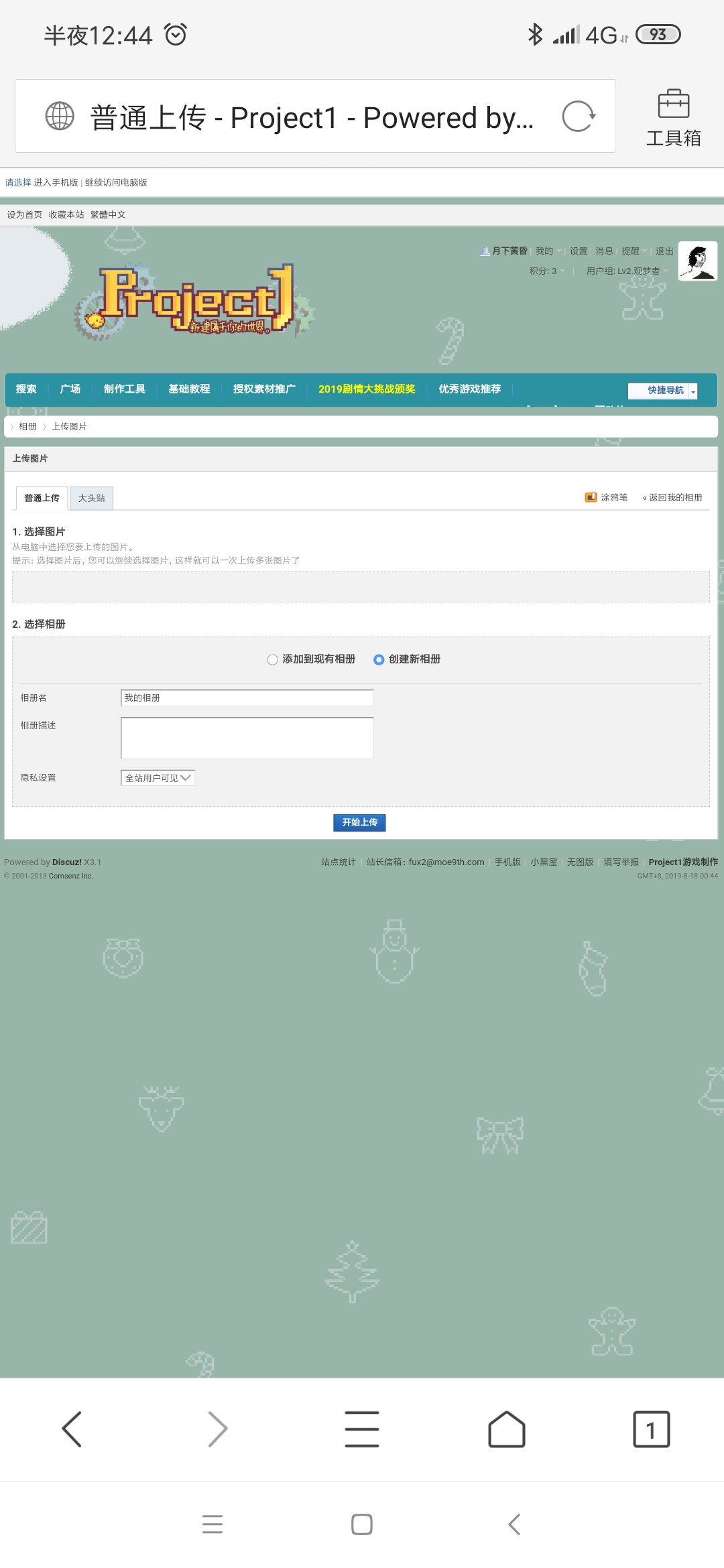
Task: Open 制作工具 in navigation bar
Action: click(x=125, y=389)
